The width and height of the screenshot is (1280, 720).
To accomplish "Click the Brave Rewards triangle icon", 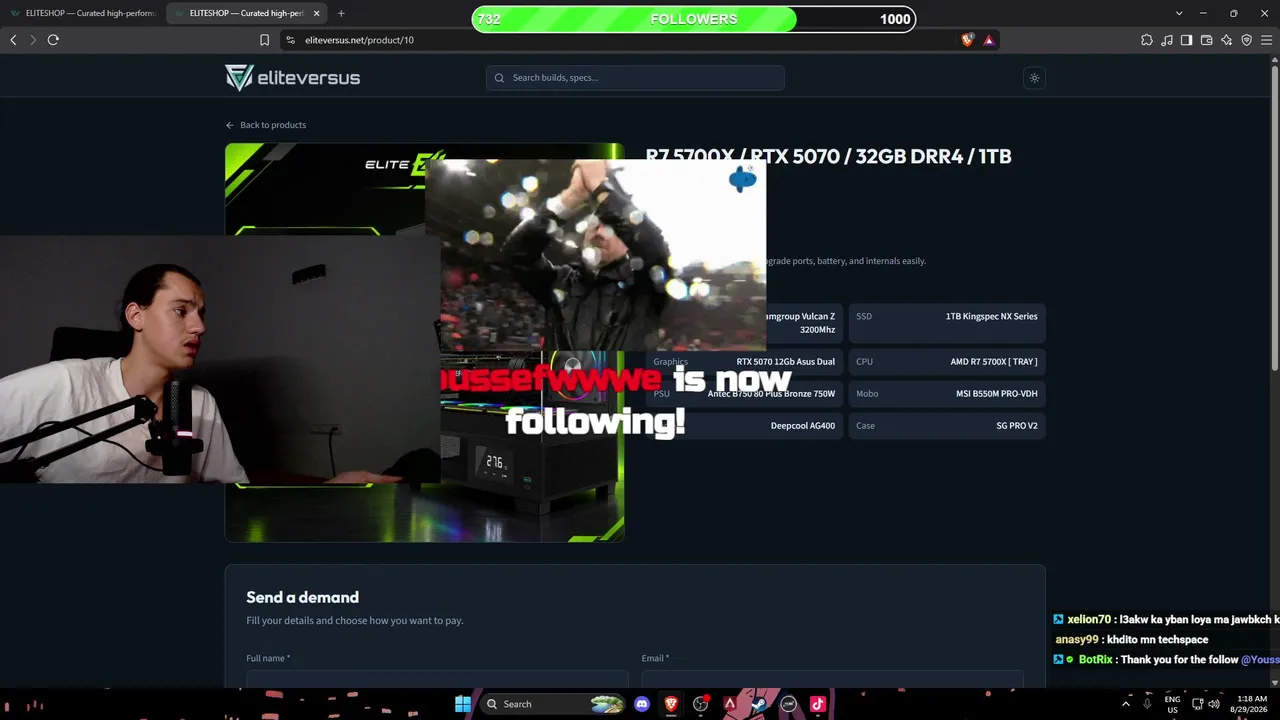I will coord(989,40).
